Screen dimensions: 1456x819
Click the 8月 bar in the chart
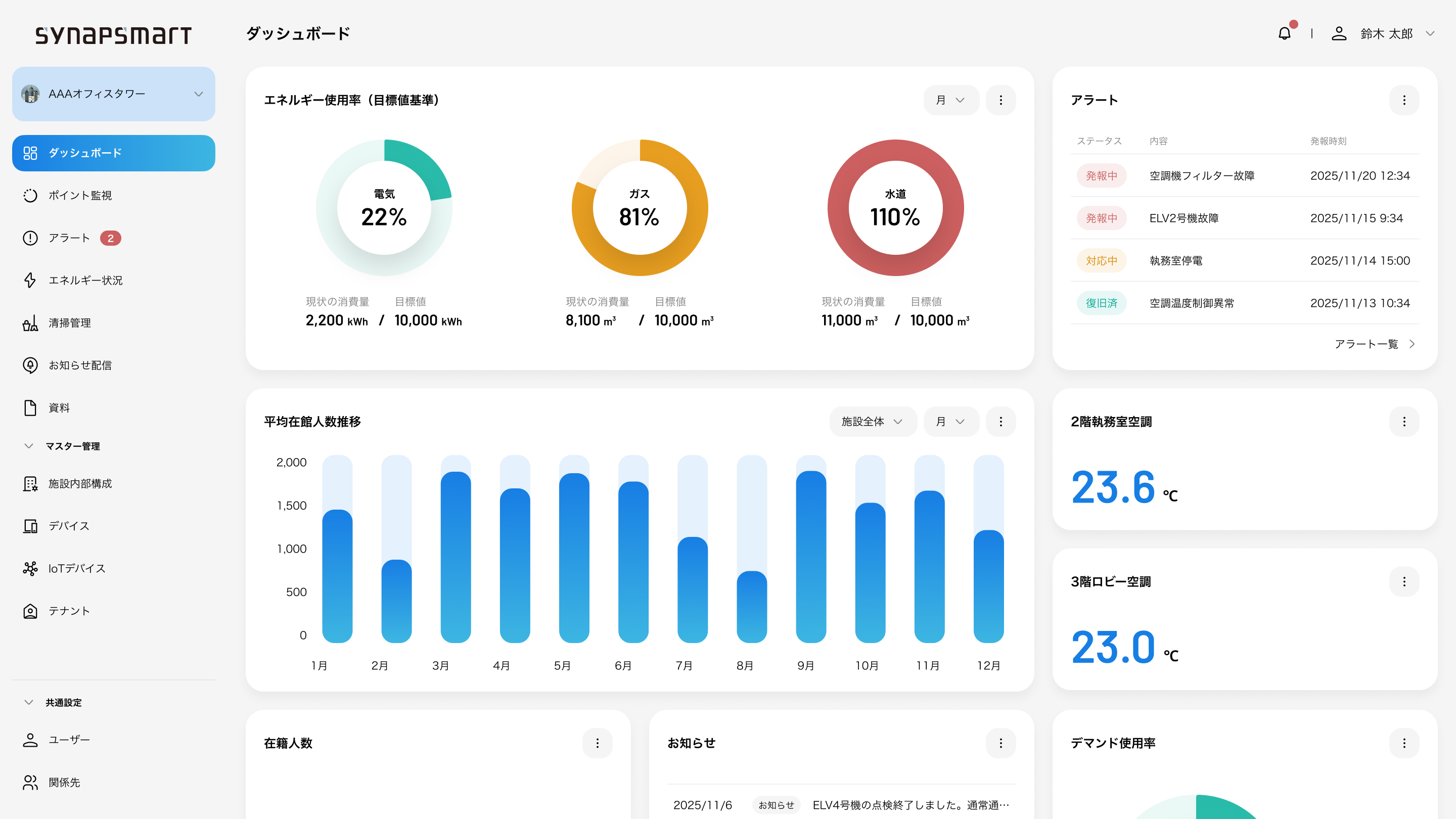coord(752,607)
